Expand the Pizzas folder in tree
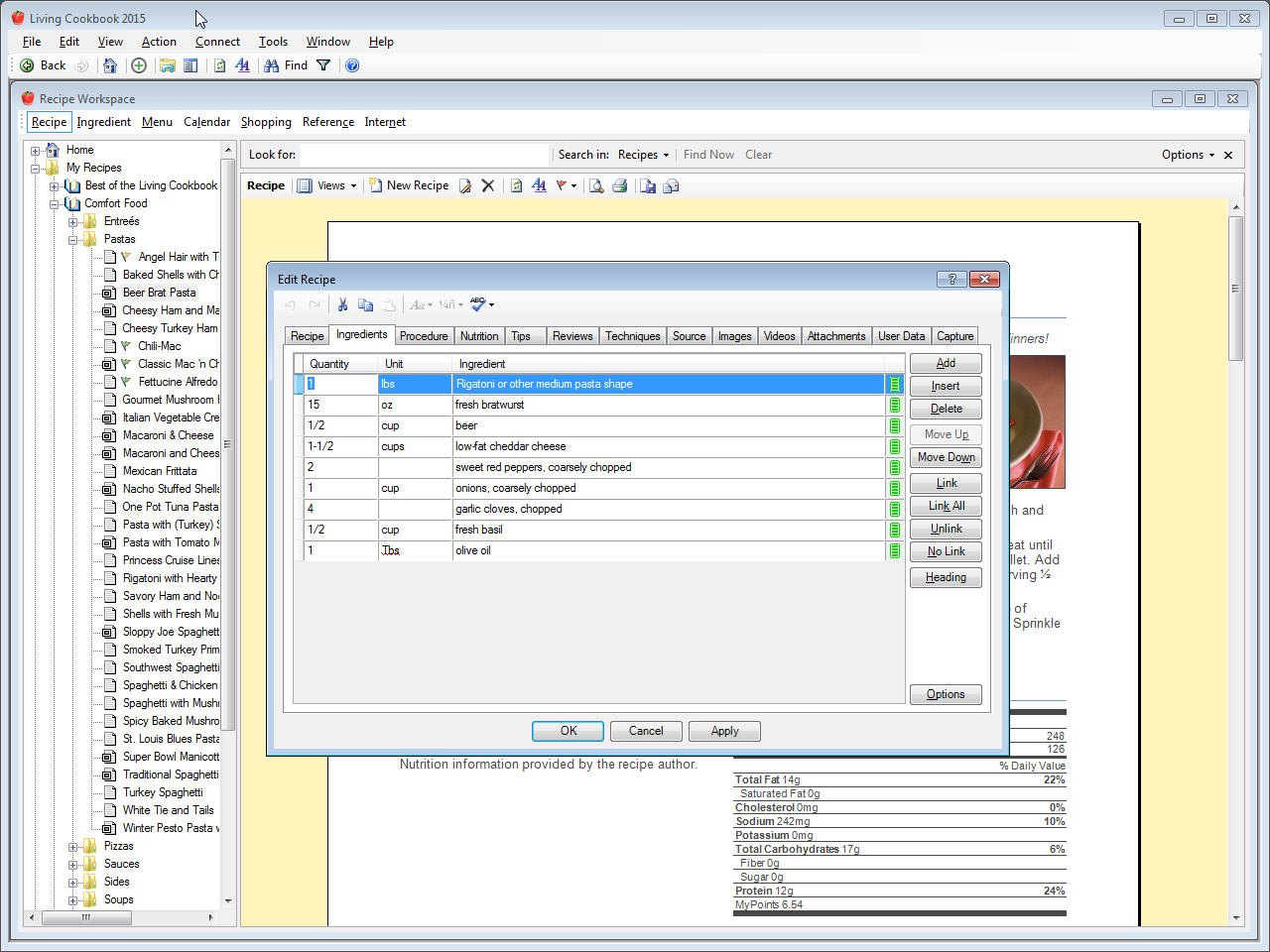This screenshot has width=1270, height=952. 72,847
